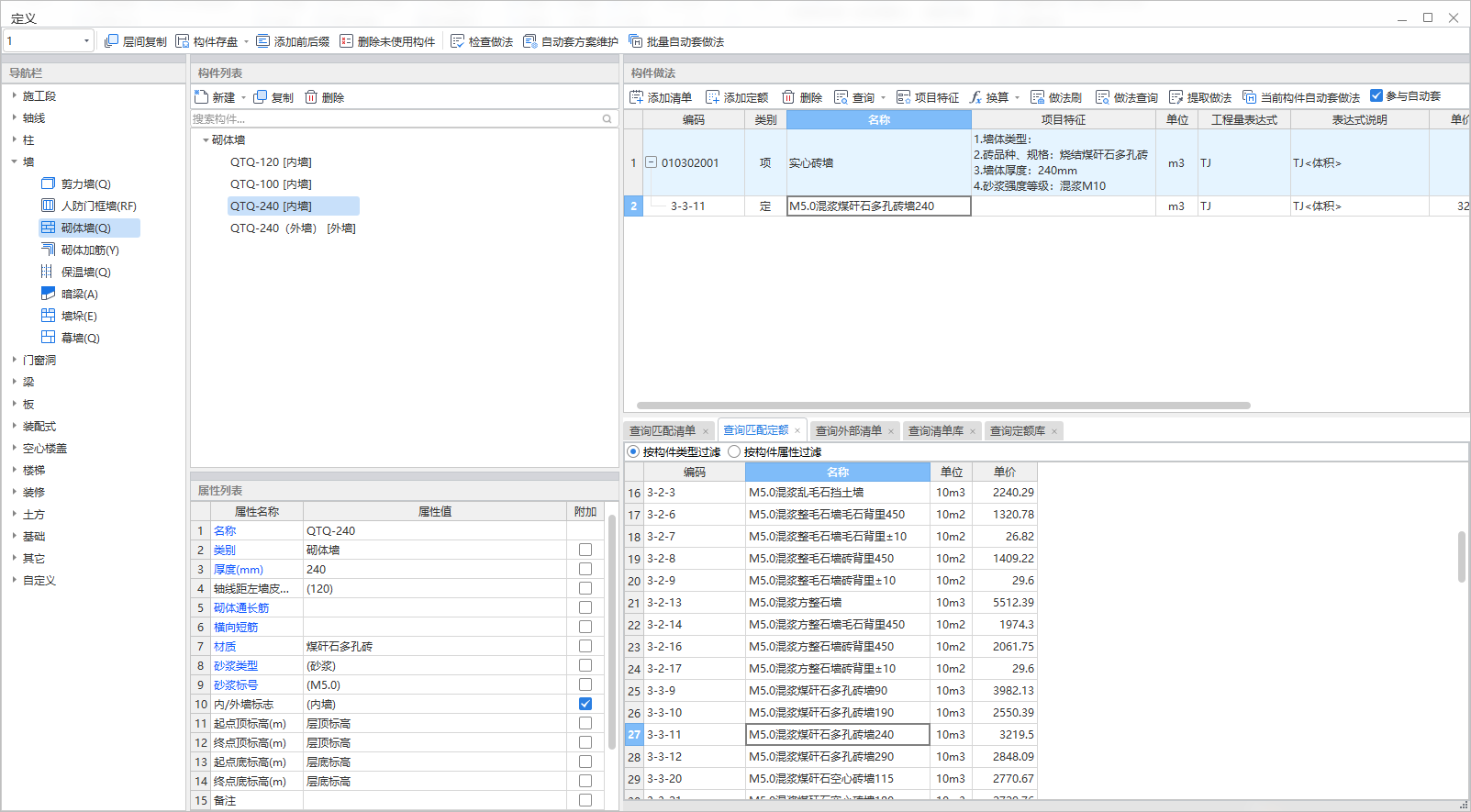Switch to the 查询外部清单 tab

(x=849, y=430)
